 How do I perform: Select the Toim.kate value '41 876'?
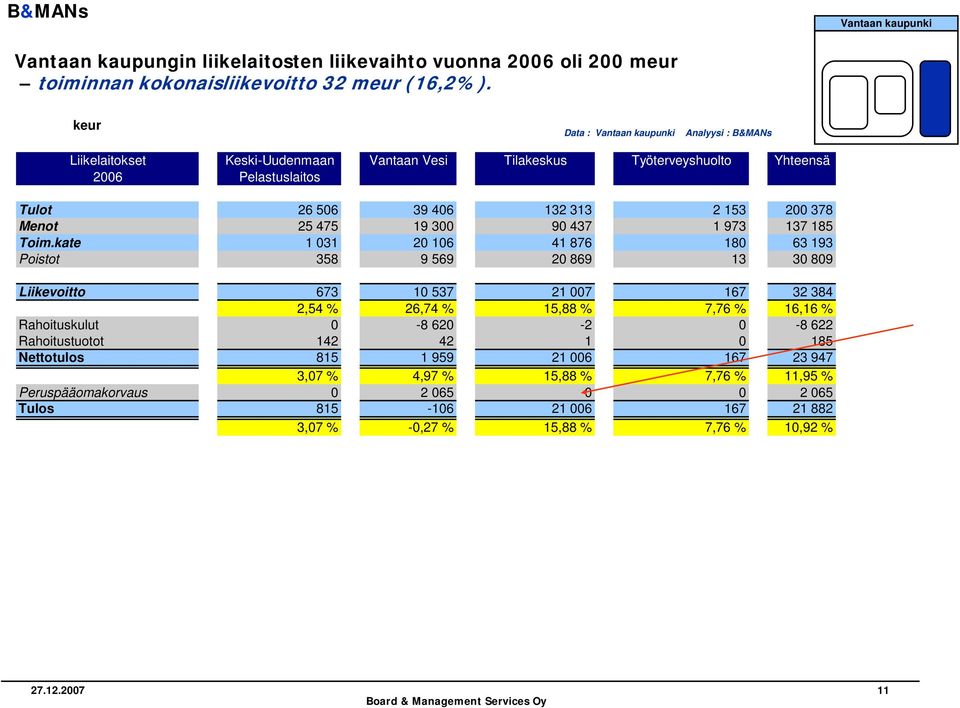coord(572,243)
